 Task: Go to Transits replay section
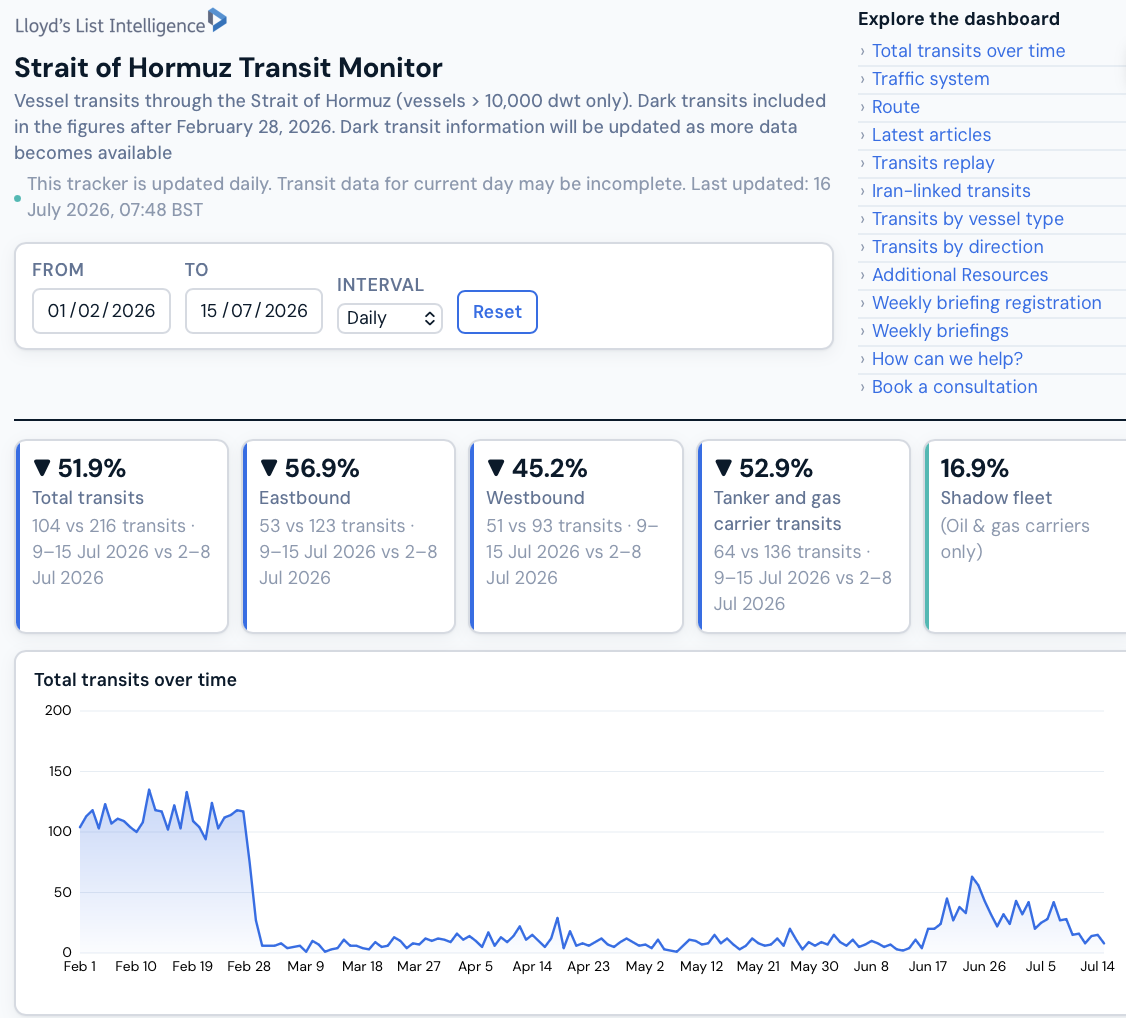(x=933, y=163)
